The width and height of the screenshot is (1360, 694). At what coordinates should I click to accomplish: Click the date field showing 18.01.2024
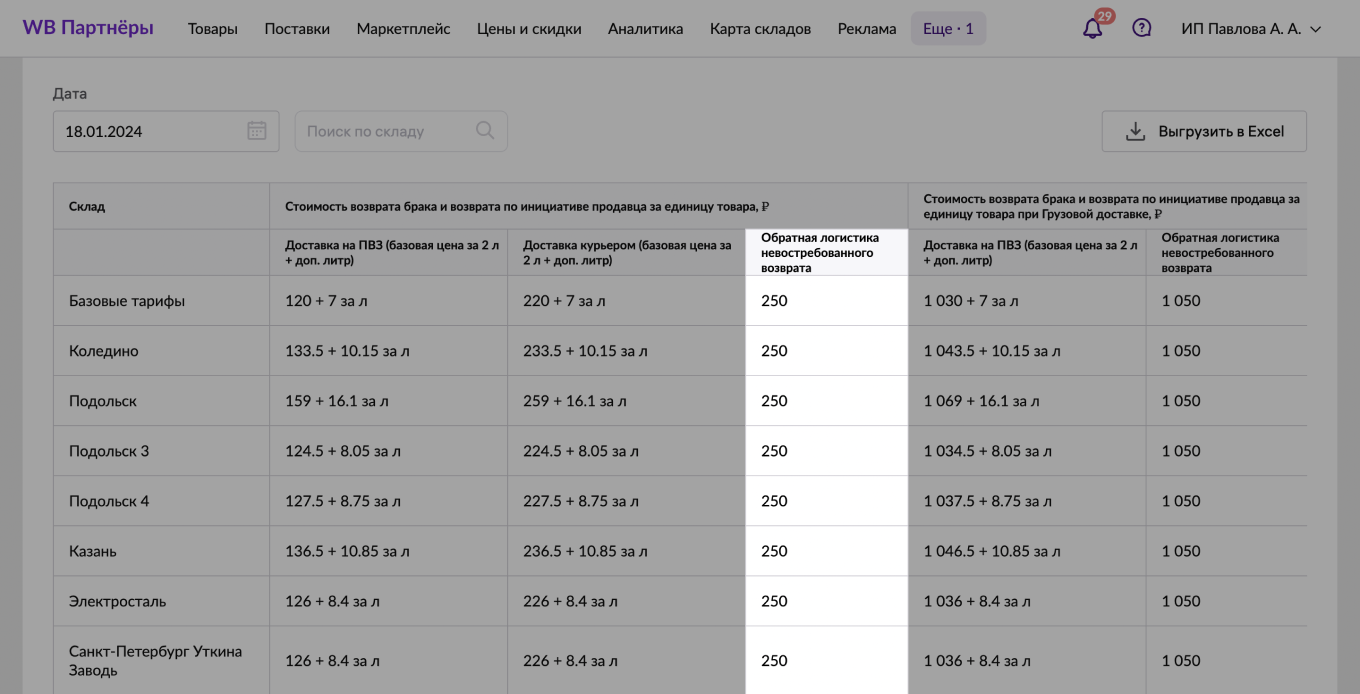coord(145,131)
